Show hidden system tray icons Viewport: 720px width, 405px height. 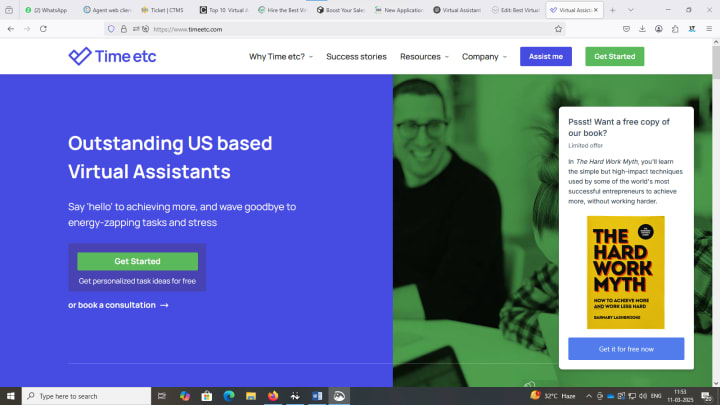click(589, 396)
